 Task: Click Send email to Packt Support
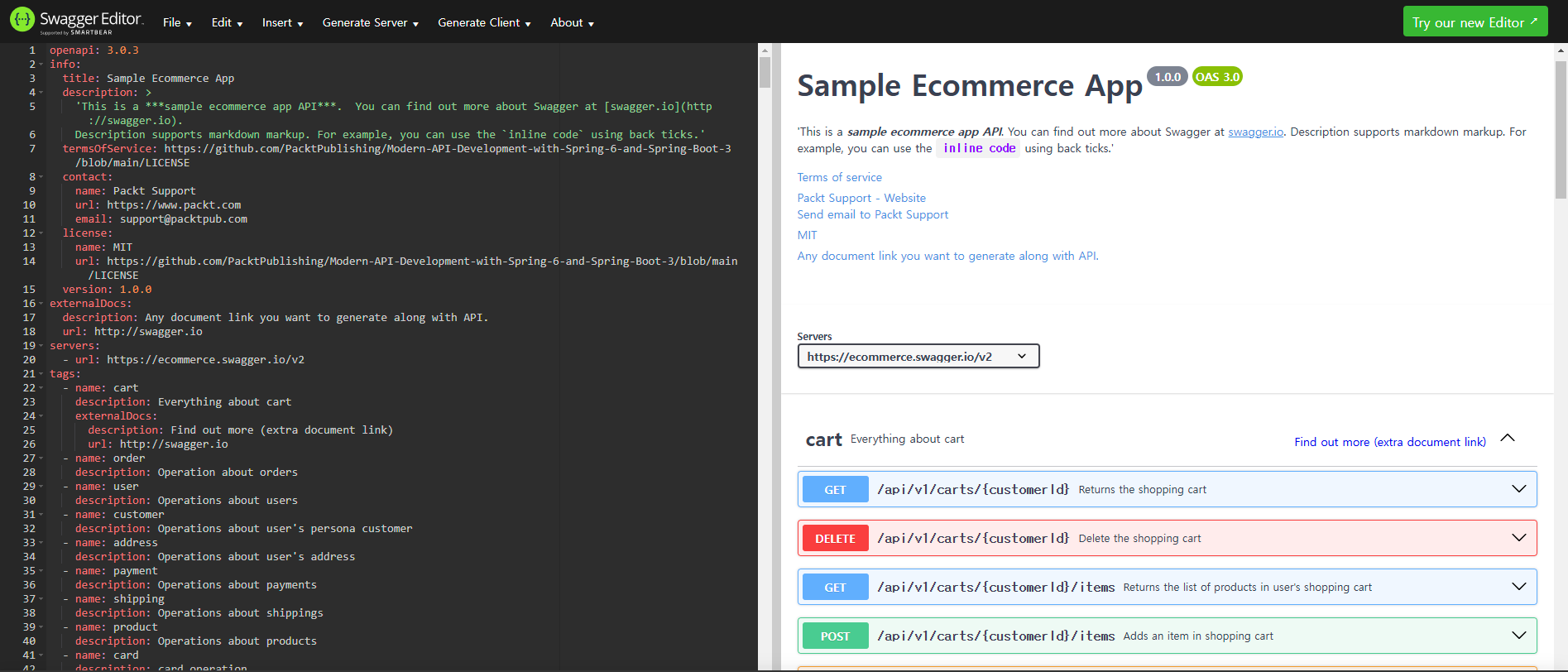click(872, 214)
